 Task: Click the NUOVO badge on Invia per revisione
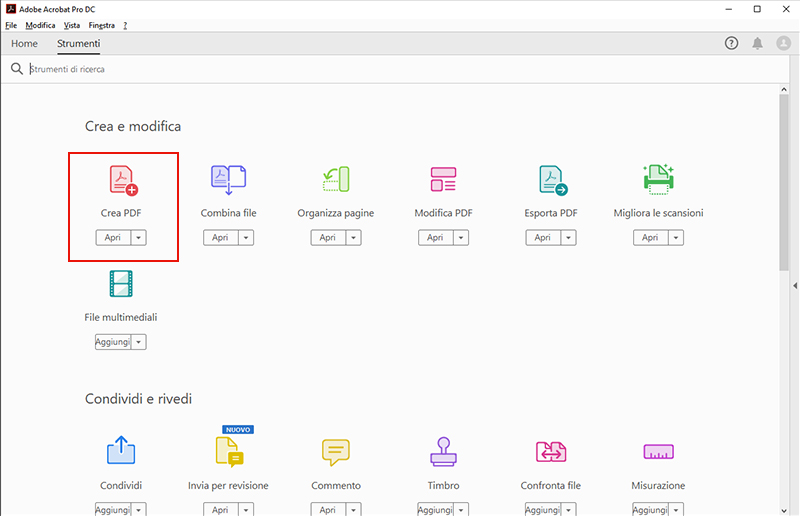[x=238, y=430]
